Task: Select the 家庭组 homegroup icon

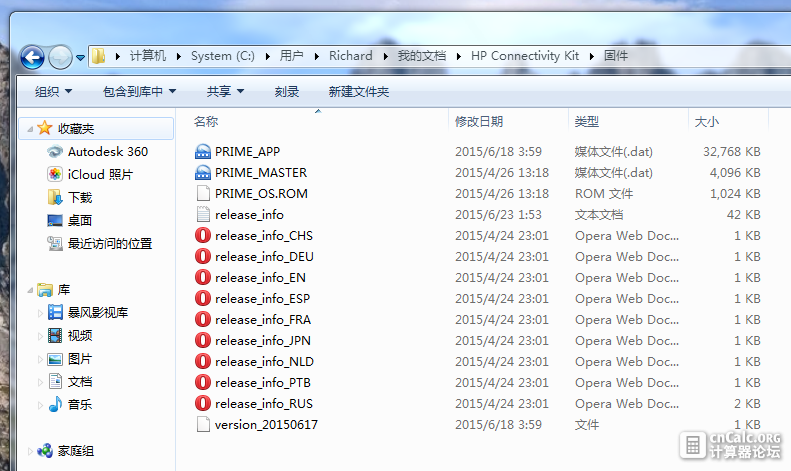Action: (45, 450)
